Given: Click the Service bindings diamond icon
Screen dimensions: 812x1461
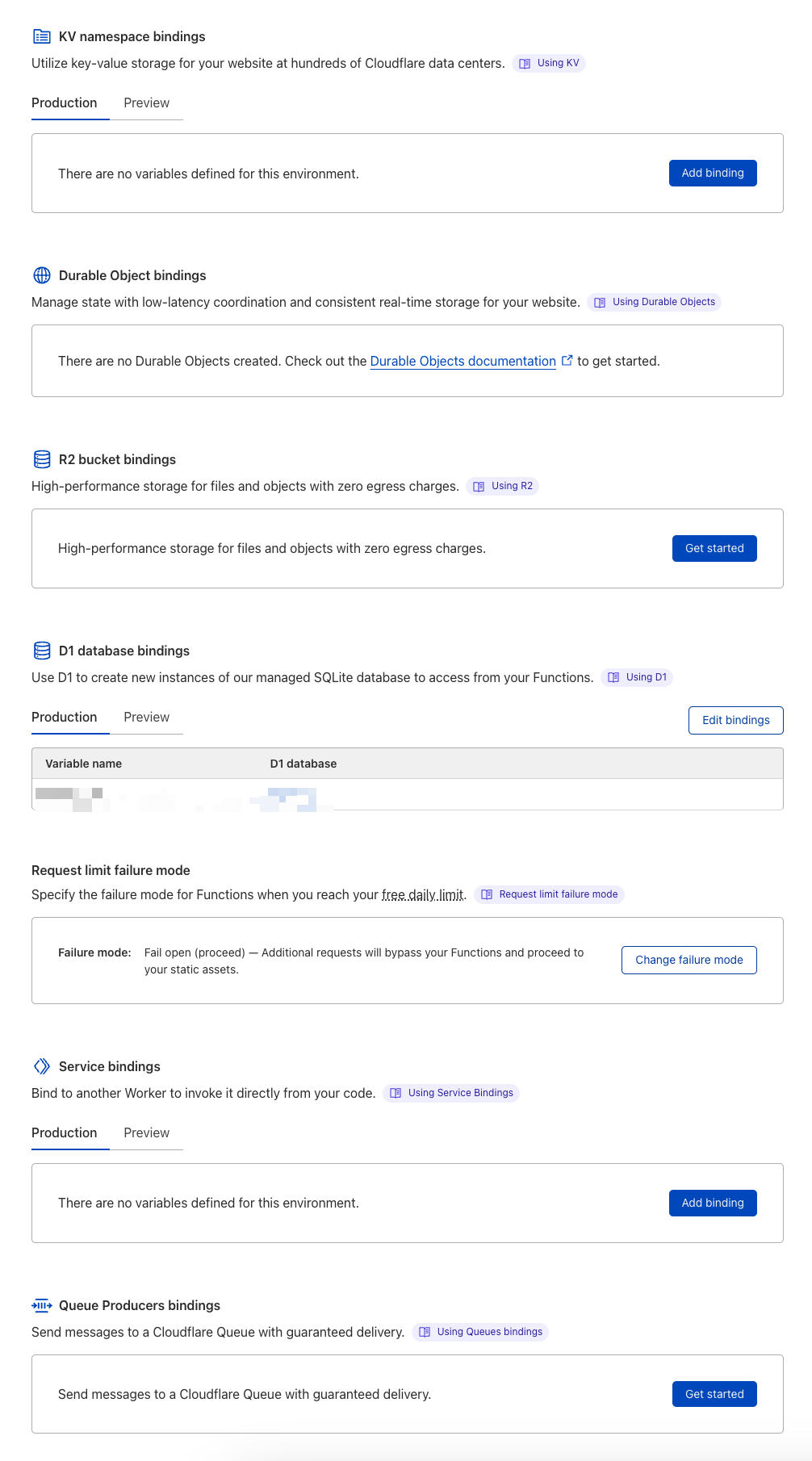Looking at the screenshot, I should tap(42, 1066).
